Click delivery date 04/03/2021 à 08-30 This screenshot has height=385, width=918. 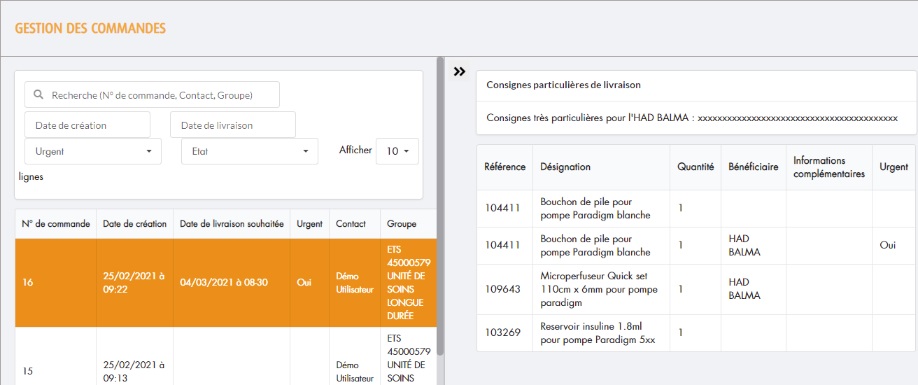[224, 283]
